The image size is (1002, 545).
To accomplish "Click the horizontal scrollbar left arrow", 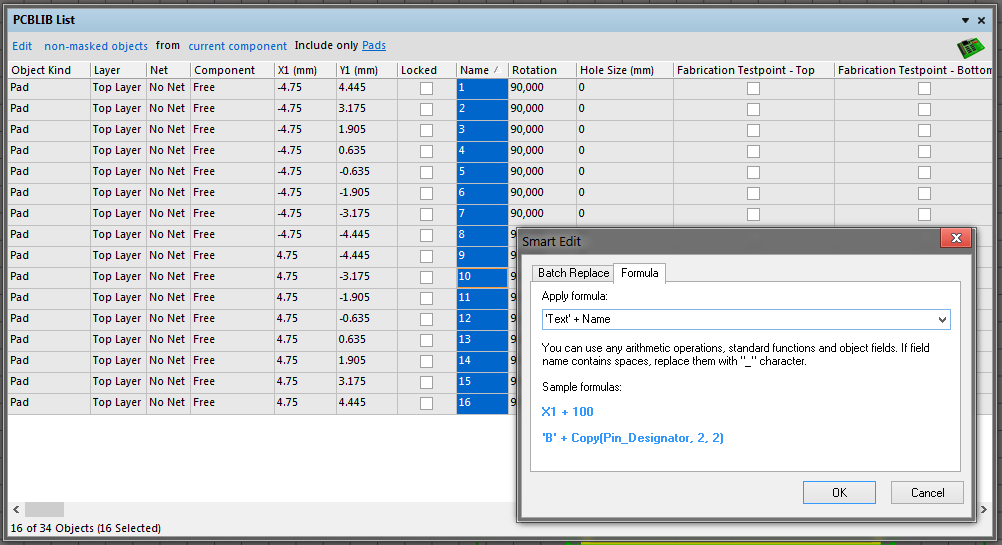I will pyautogui.click(x=16, y=509).
